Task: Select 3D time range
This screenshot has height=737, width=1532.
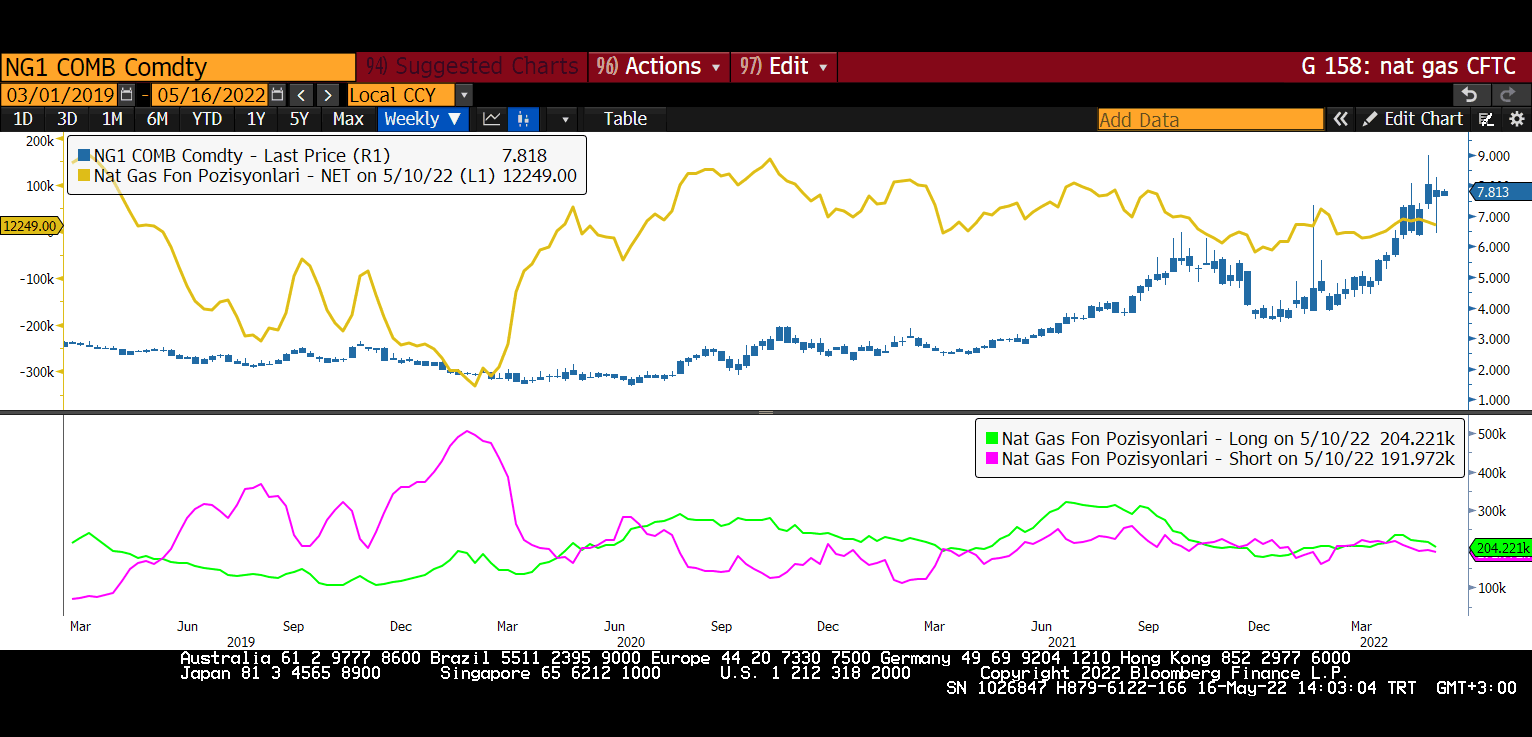Action: [67, 119]
